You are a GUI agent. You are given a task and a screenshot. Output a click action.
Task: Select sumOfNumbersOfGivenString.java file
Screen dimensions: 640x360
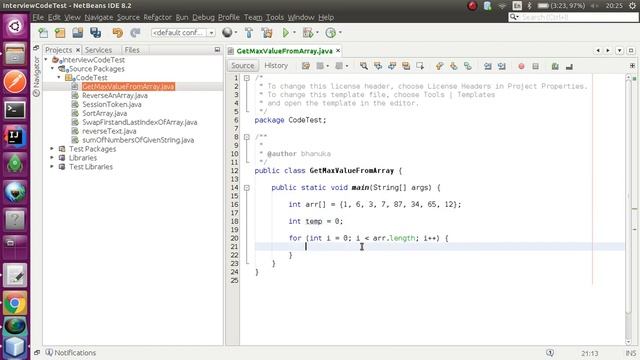[138, 140]
